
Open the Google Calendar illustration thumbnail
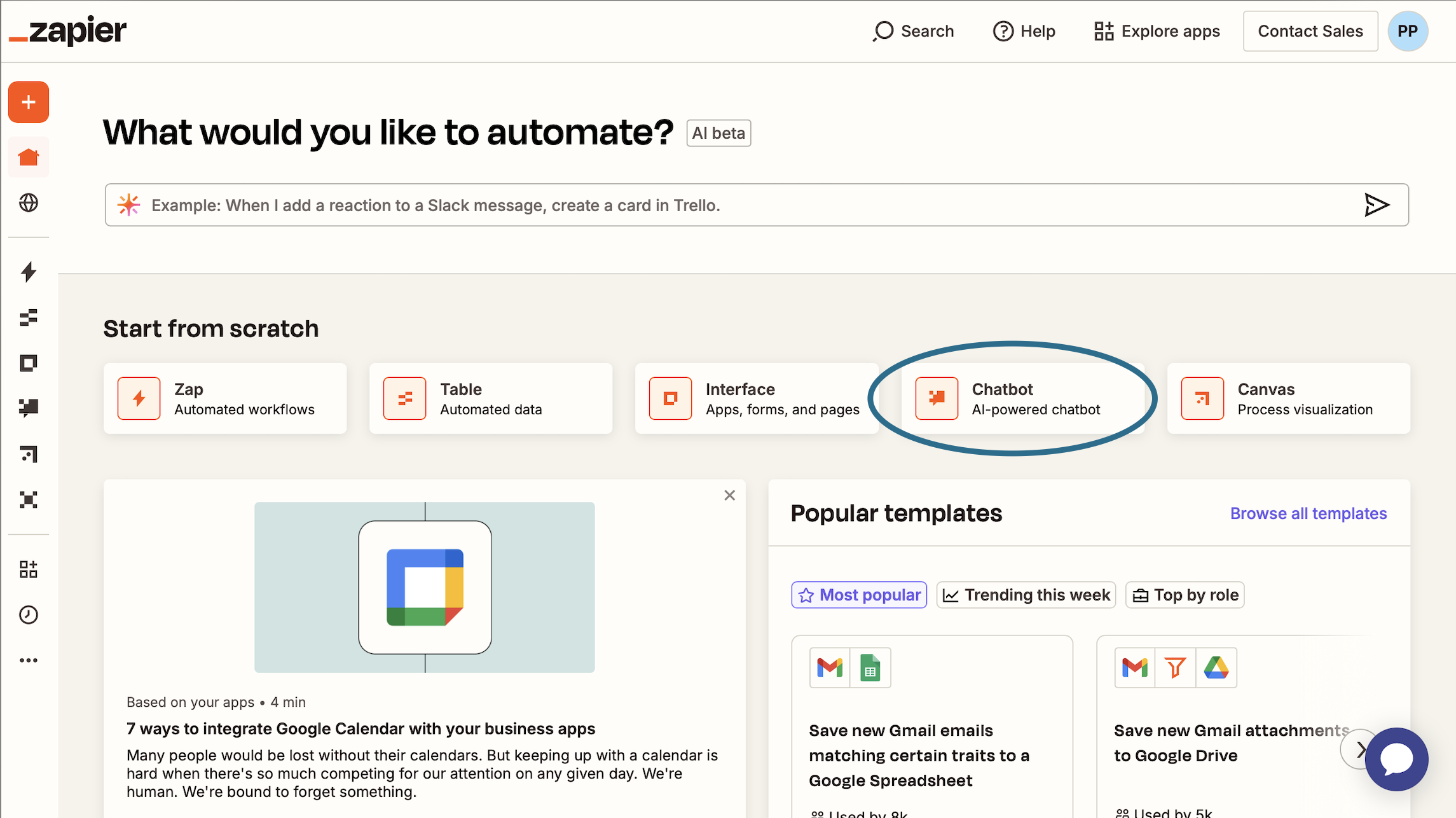click(x=425, y=587)
